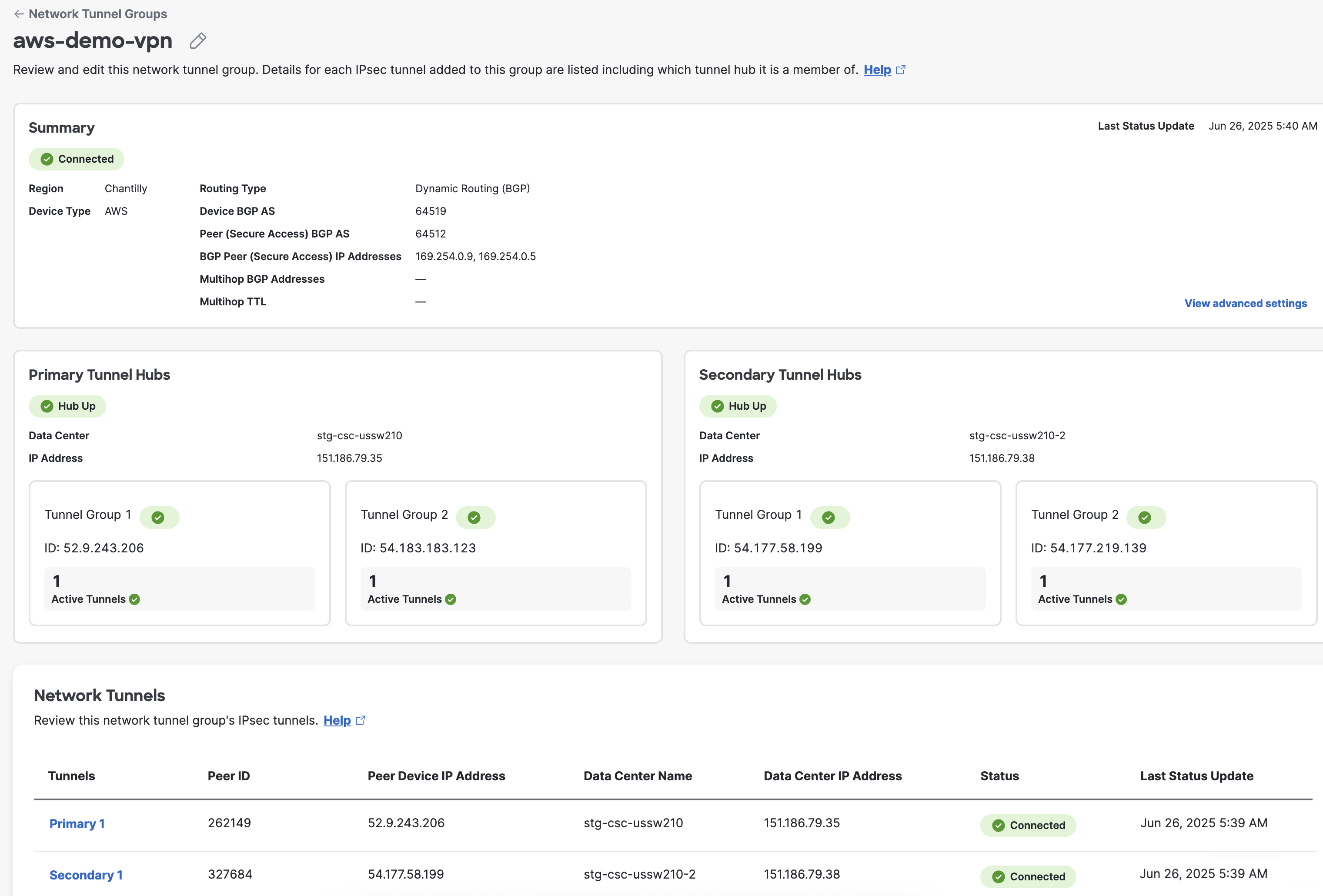Image resolution: width=1323 pixels, height=896 pixels.
Task: Click Hub Up badge in Primary Tunnel Hubs
Action: coord(67,406)
